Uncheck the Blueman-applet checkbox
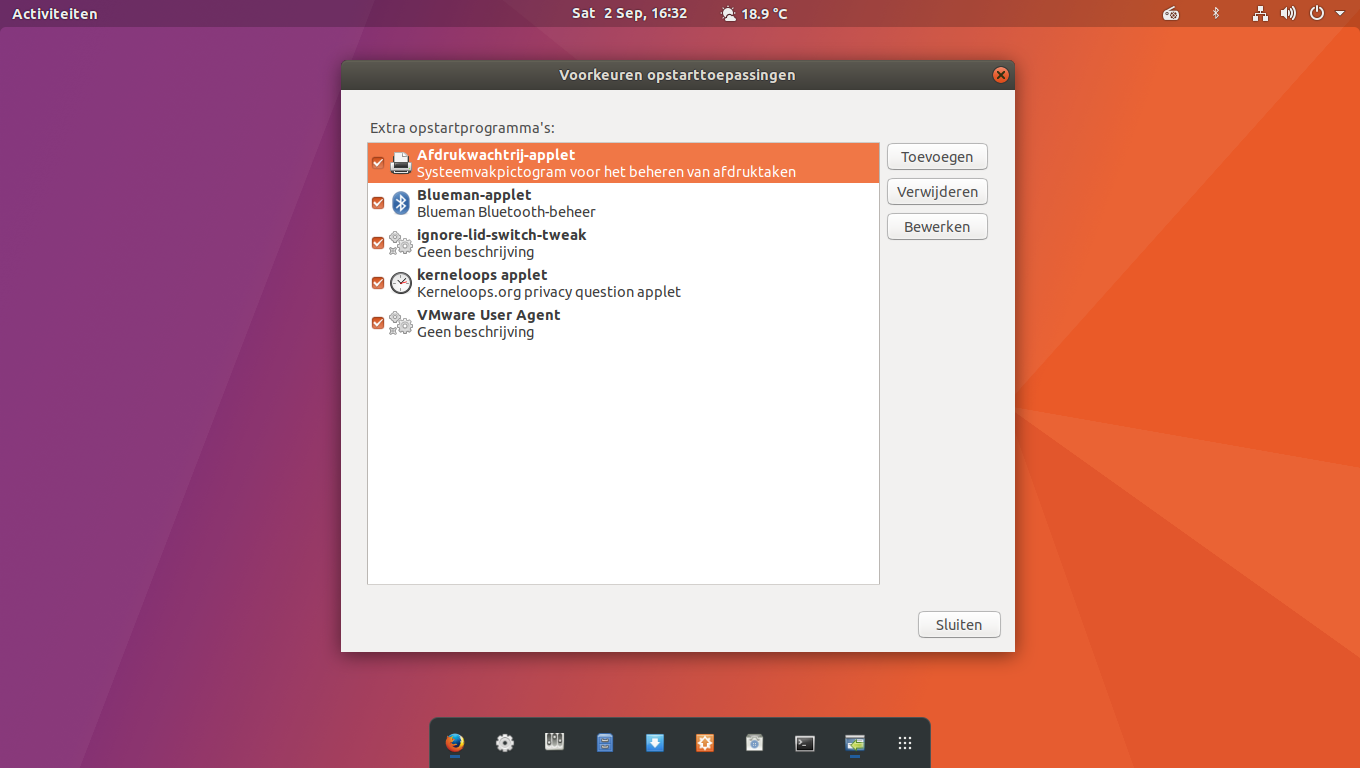 pos(378,203)
